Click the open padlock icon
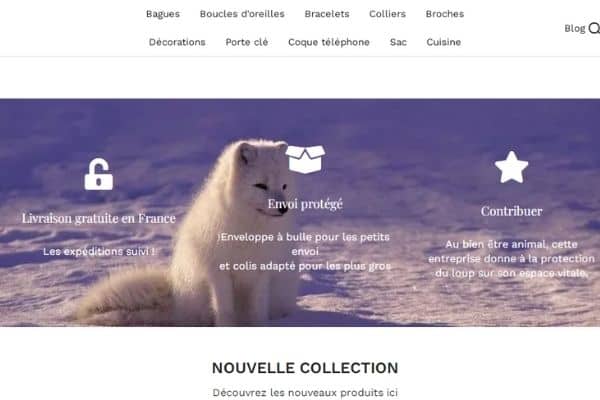The image size is (600, 400). point(99,174)
